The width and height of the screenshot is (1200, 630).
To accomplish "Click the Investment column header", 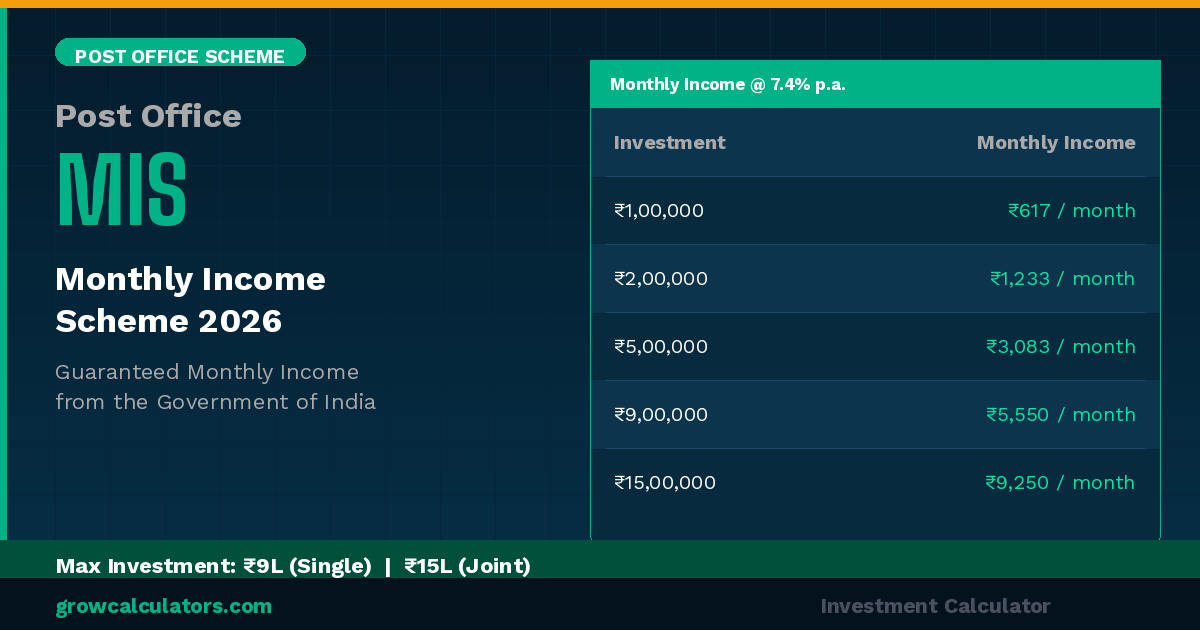I will pyautogui.click(x=669, y=142).
